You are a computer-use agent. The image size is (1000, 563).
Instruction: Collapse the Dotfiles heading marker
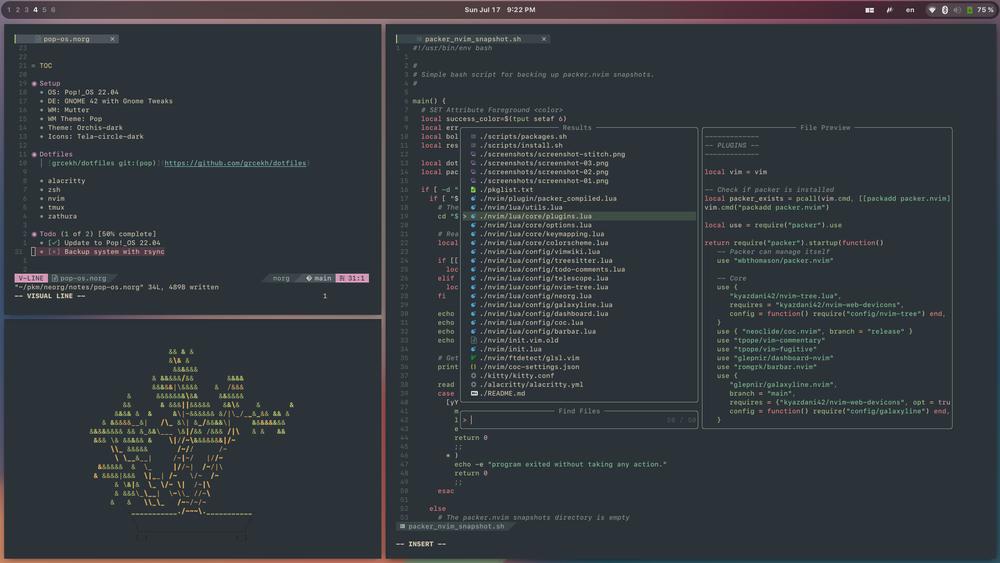(34, 154)
